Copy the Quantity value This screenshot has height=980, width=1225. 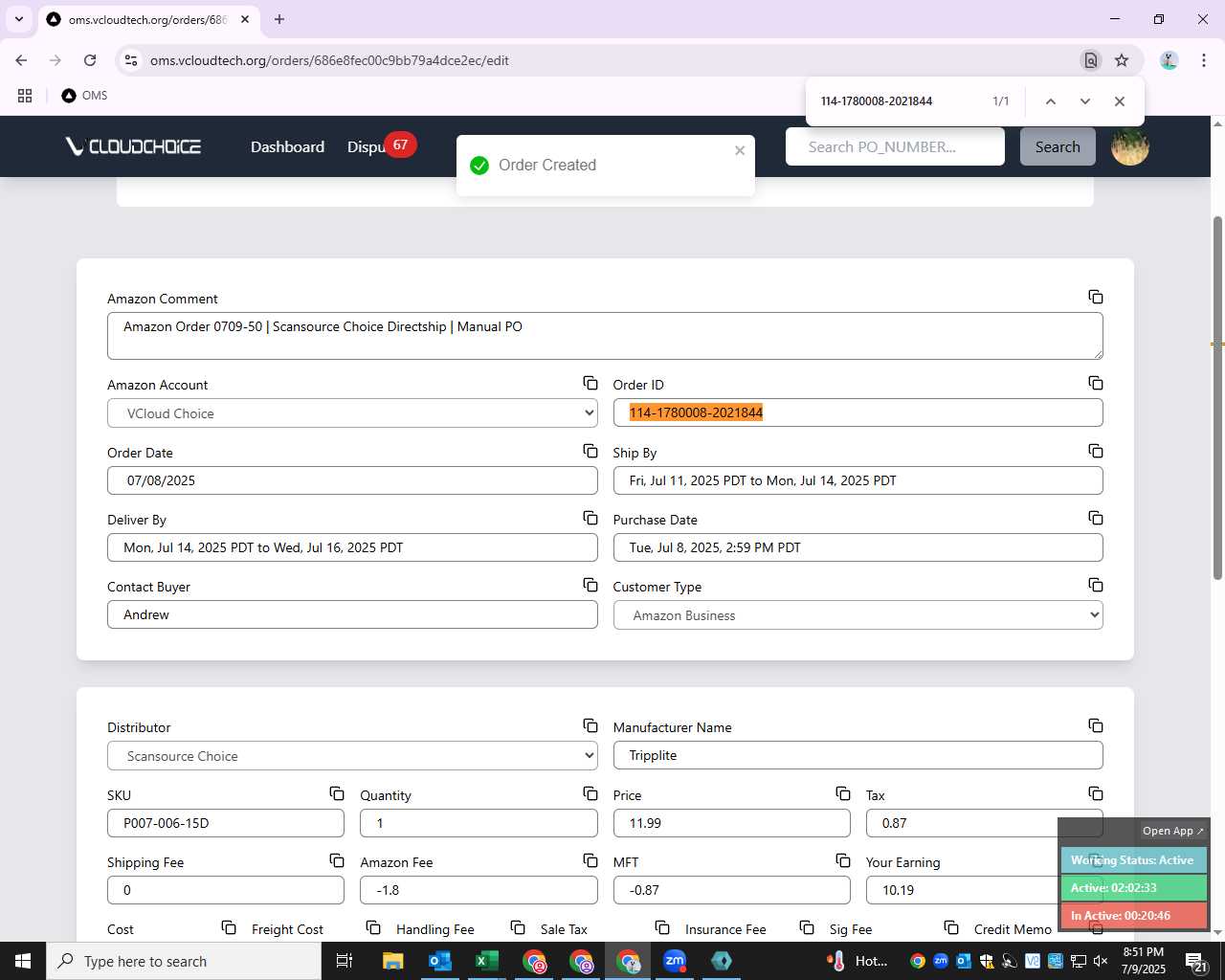pos(590,793)
